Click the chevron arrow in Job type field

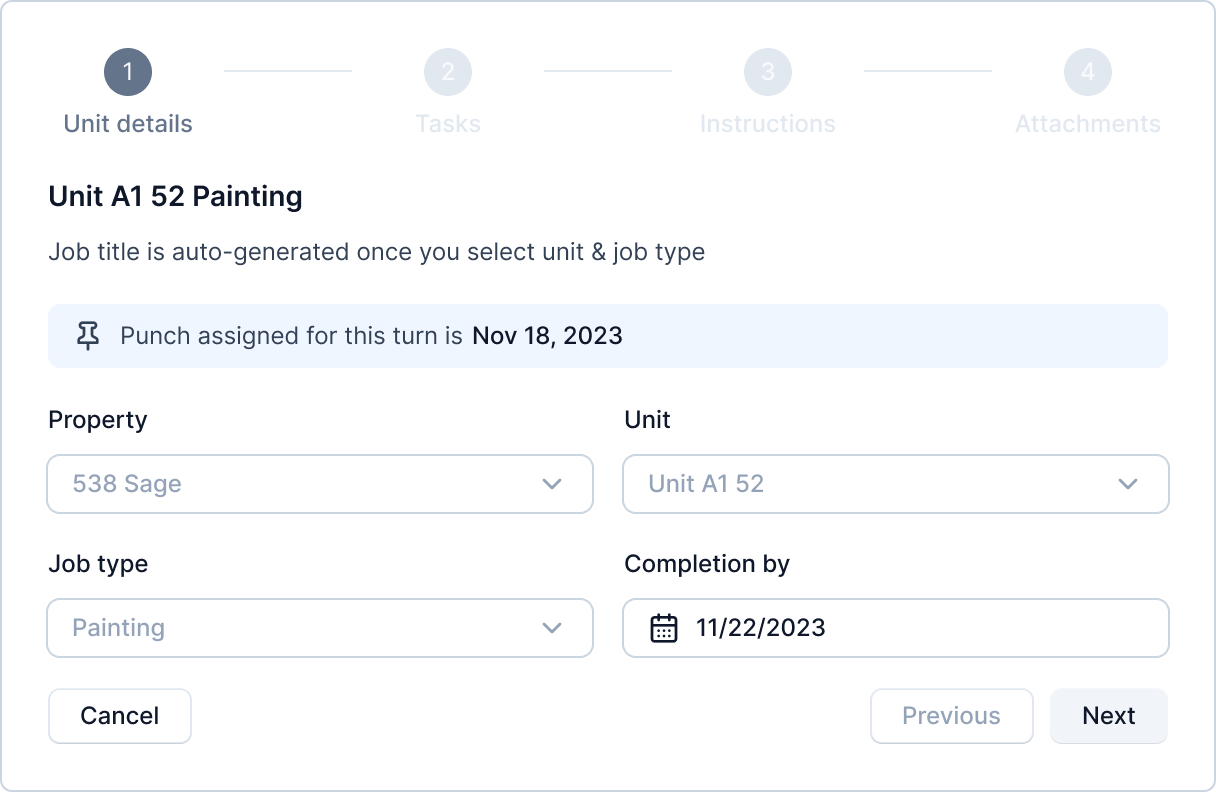[x=552, y=628]
